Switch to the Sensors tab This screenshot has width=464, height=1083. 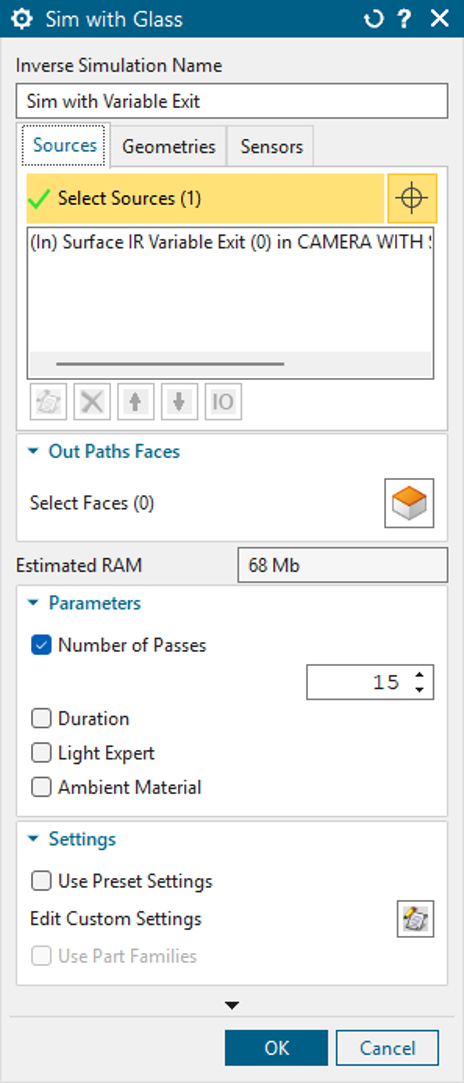click(x=271, y=146)
